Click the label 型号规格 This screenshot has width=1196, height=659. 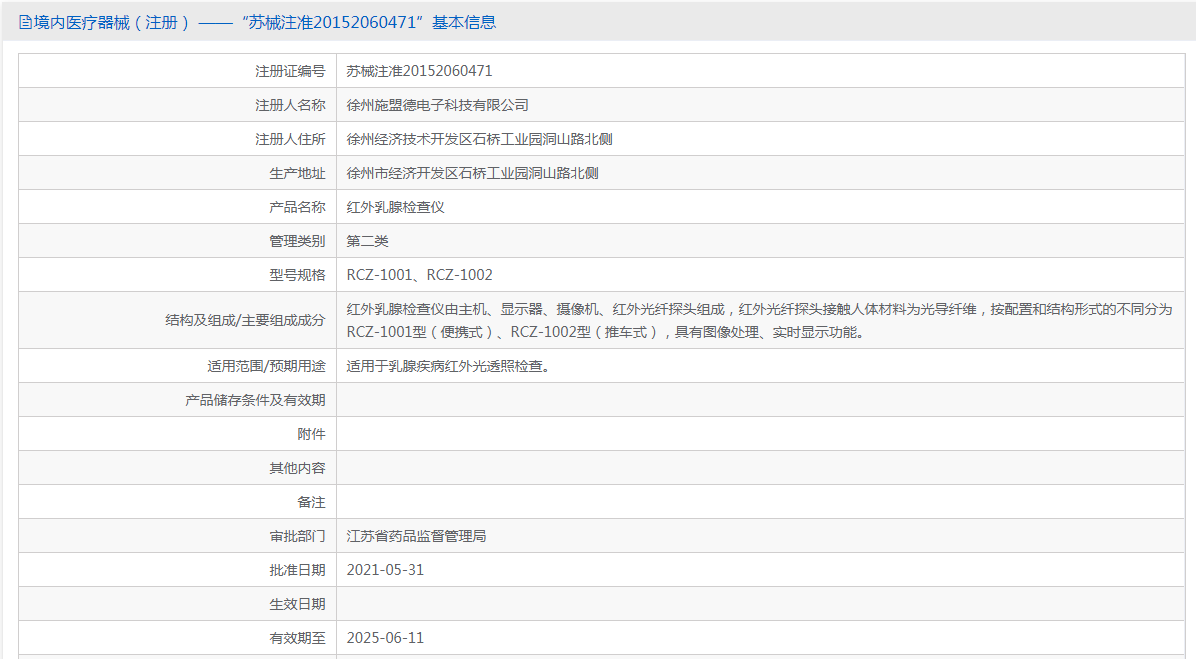pyautogui.click(x=297, y=275)
